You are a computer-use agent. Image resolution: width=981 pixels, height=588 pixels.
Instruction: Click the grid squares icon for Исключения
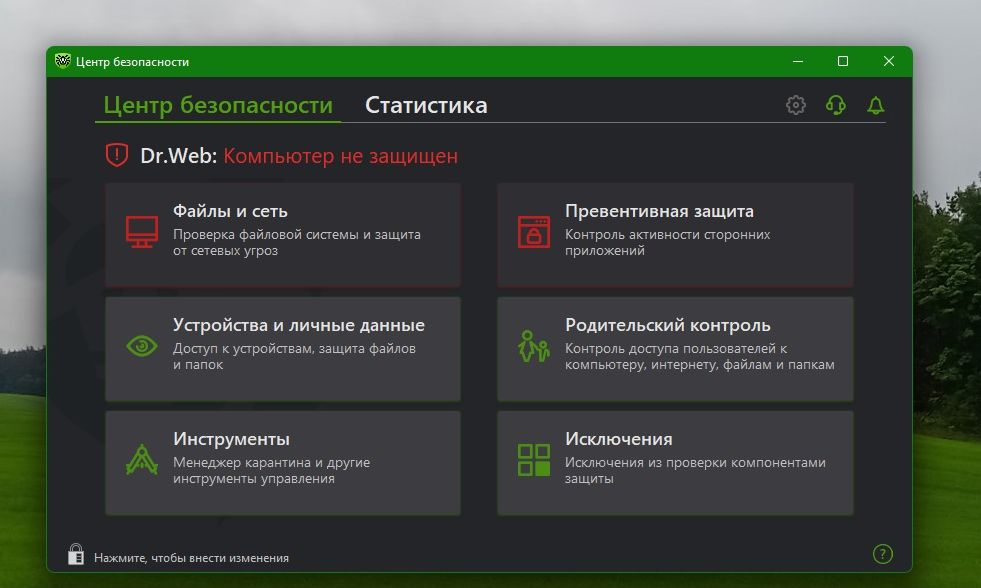[x=534, y=460]
